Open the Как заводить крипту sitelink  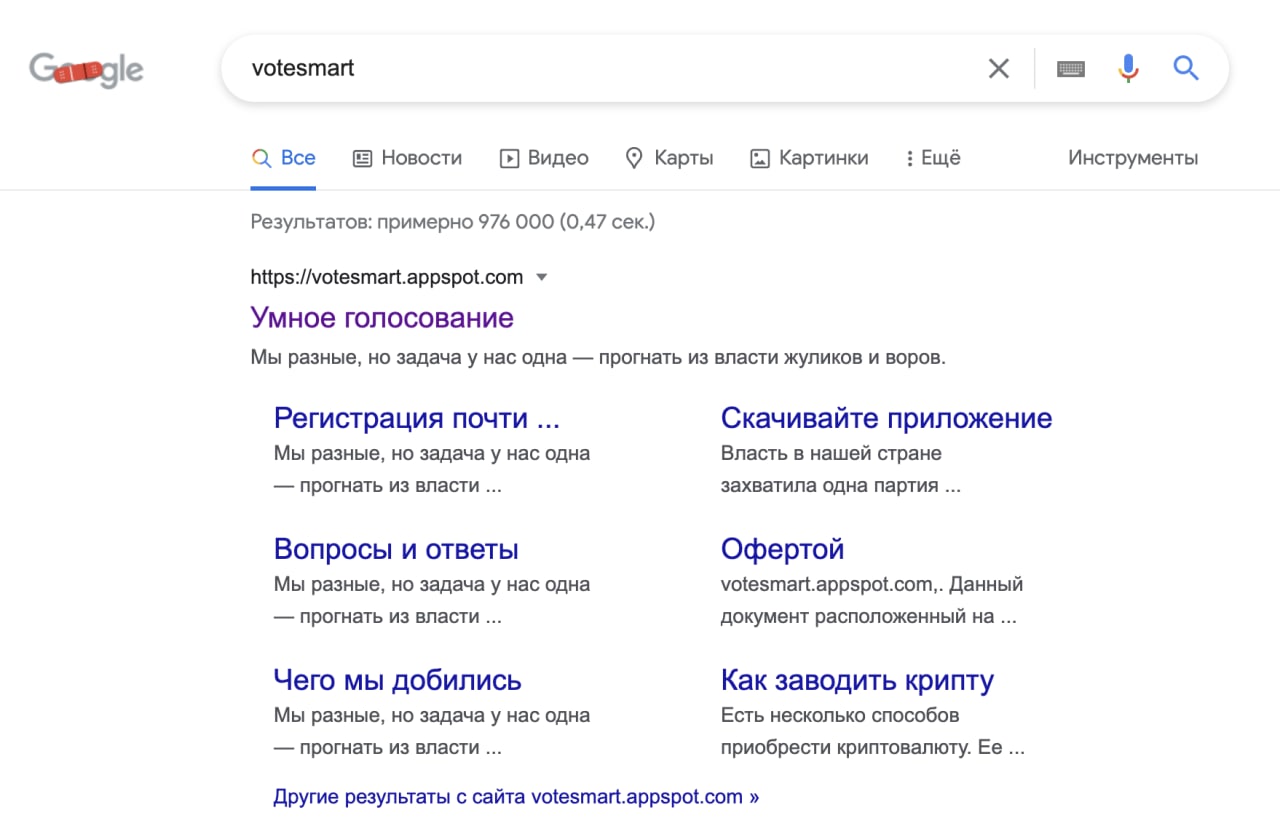(x=857, y=680)
